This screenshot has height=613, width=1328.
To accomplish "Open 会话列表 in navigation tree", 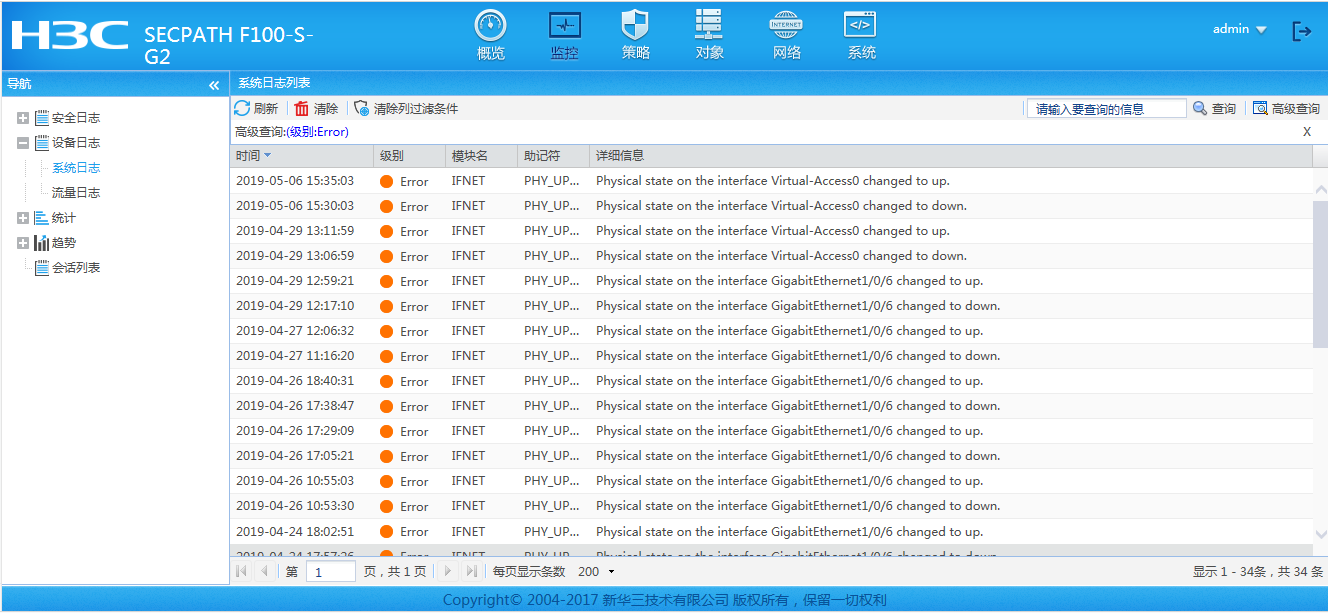I will pos(76,268).
